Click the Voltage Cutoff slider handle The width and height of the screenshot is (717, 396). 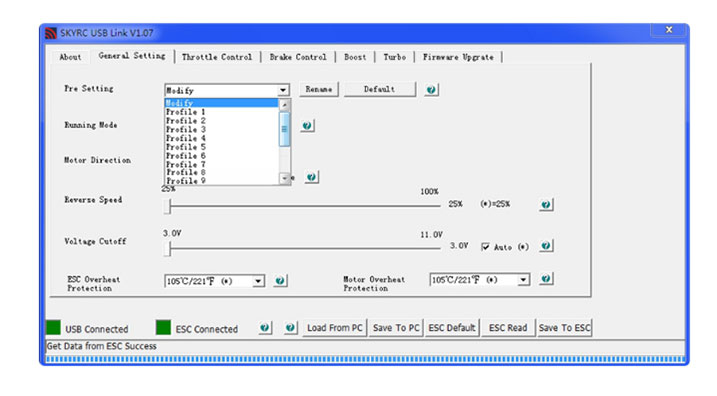tap(168, 249)
